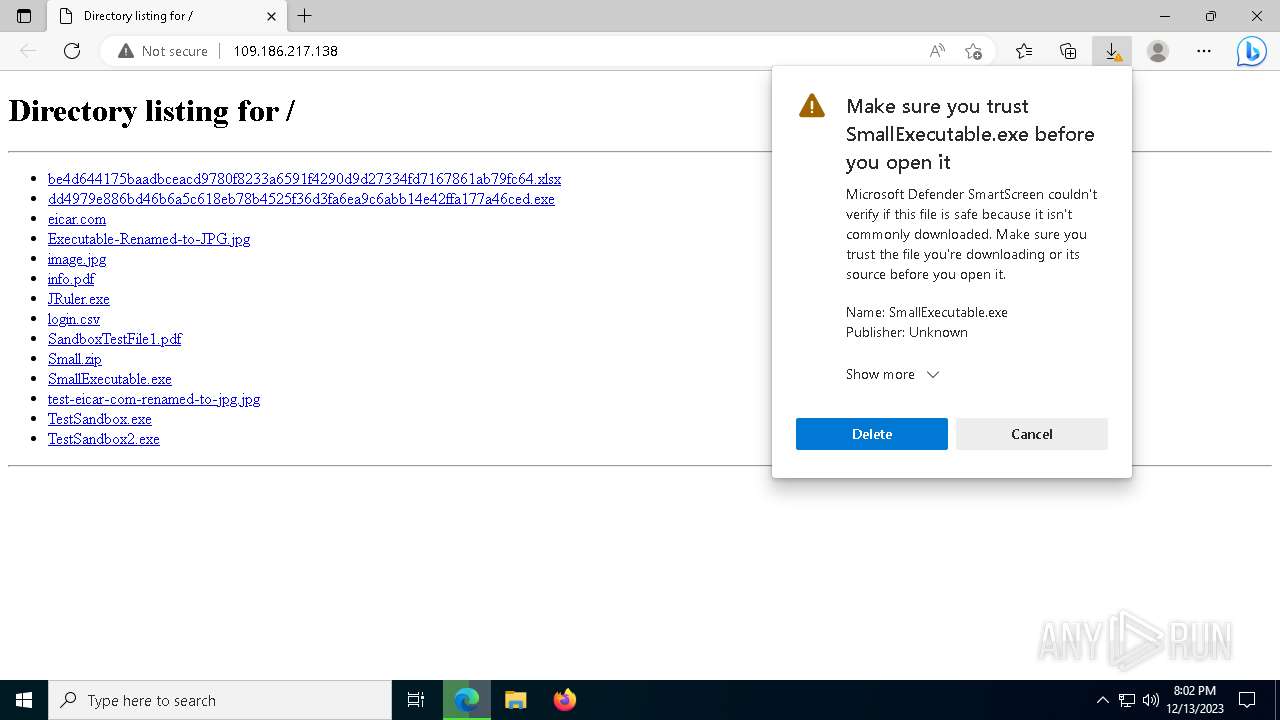This screenshot has width=1280, height=720.
Task: Open clock and calendar flyout
Action: pos(1195,700)
